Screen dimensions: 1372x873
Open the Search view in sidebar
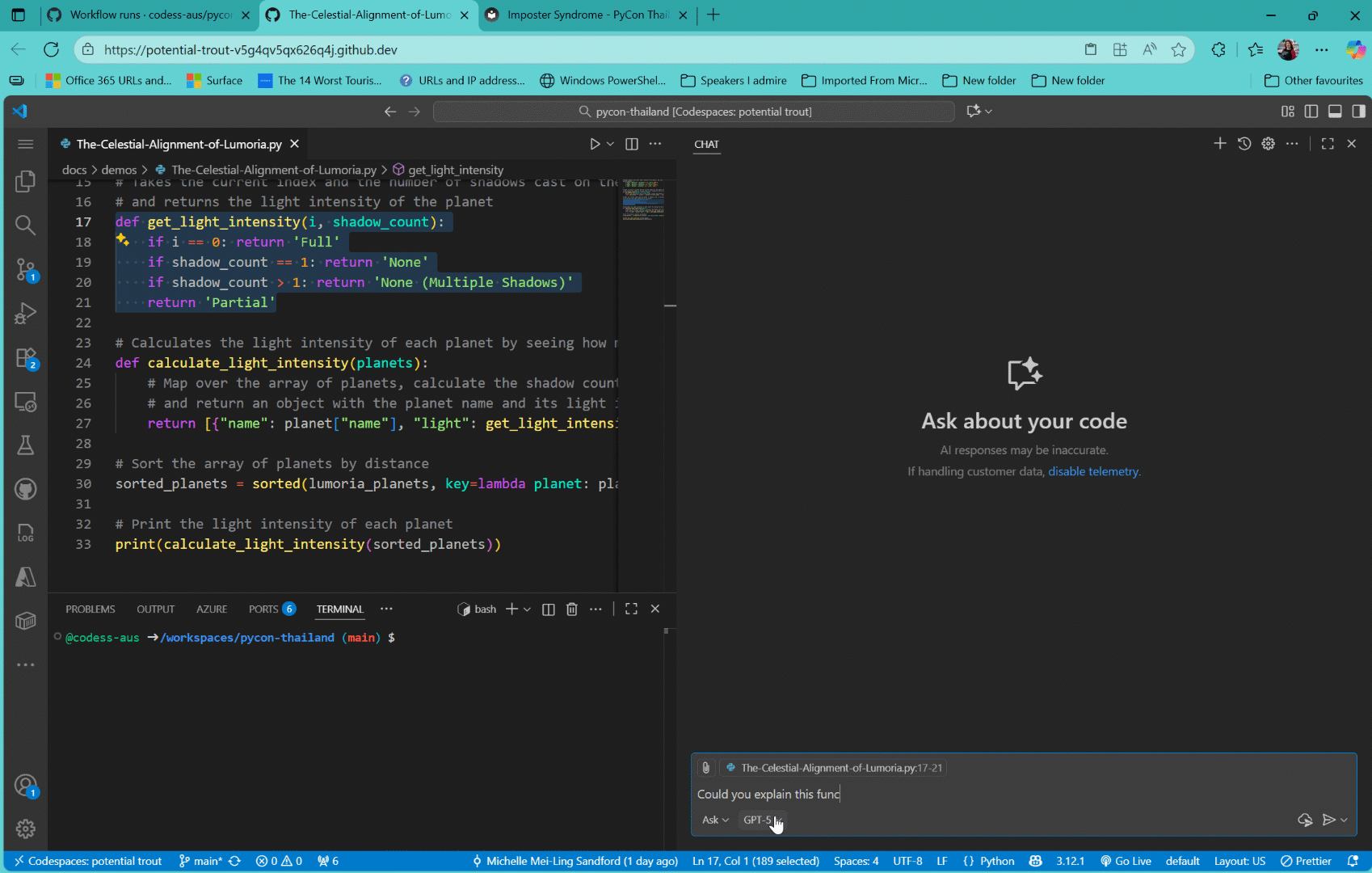coord(25,225)
